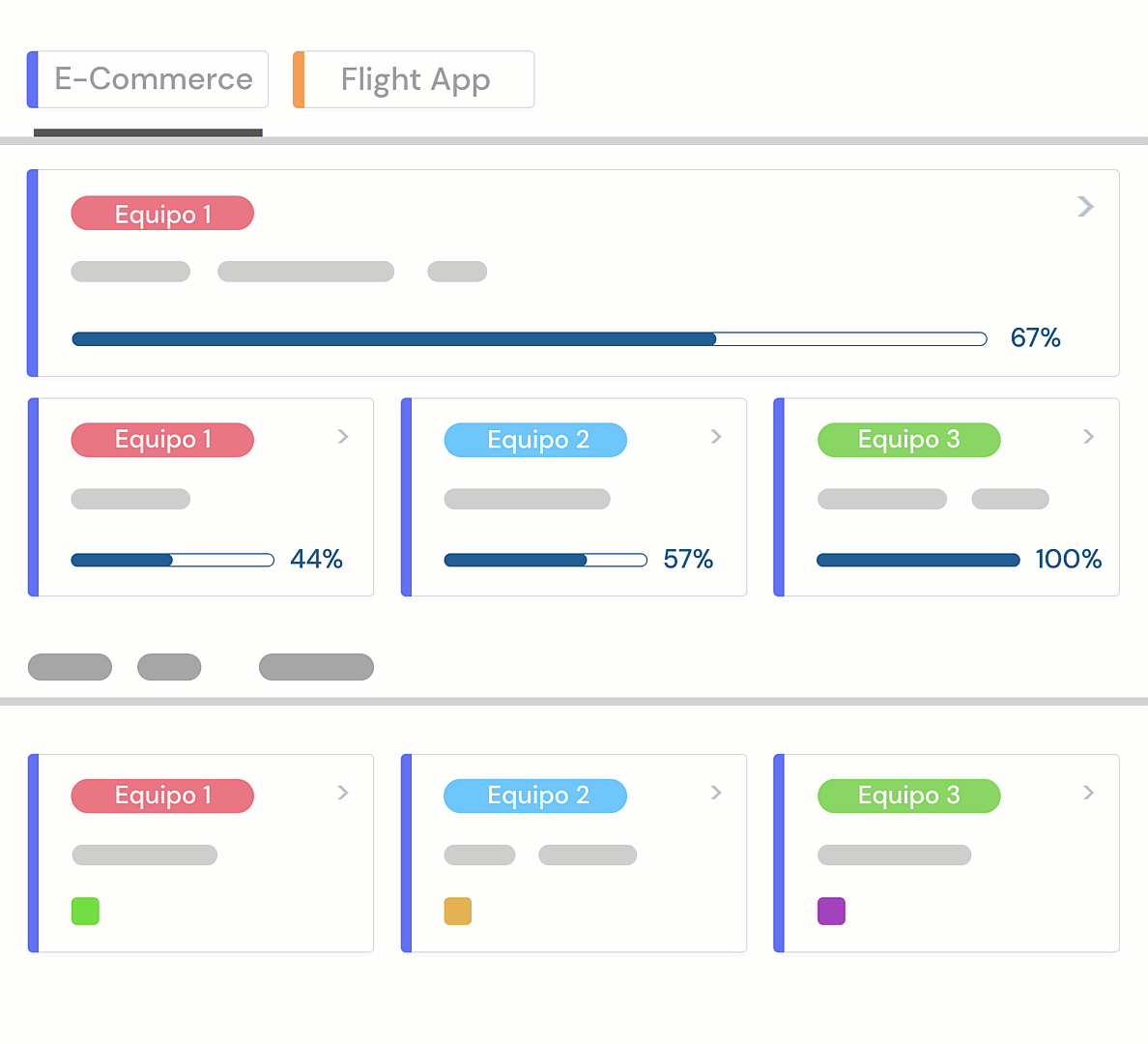The height and width of the screenshot is (1044, 1148).
Task: Click the 57% progress bar
Action: pyautogui.click(x=546, y=560)
